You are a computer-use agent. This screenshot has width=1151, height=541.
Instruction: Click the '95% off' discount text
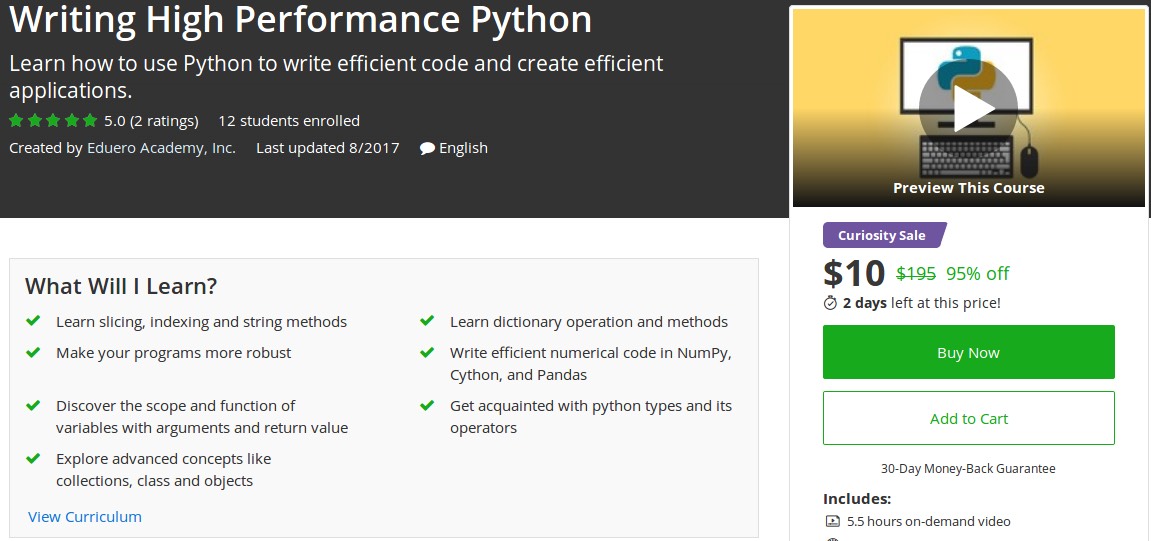click(978, 274)
